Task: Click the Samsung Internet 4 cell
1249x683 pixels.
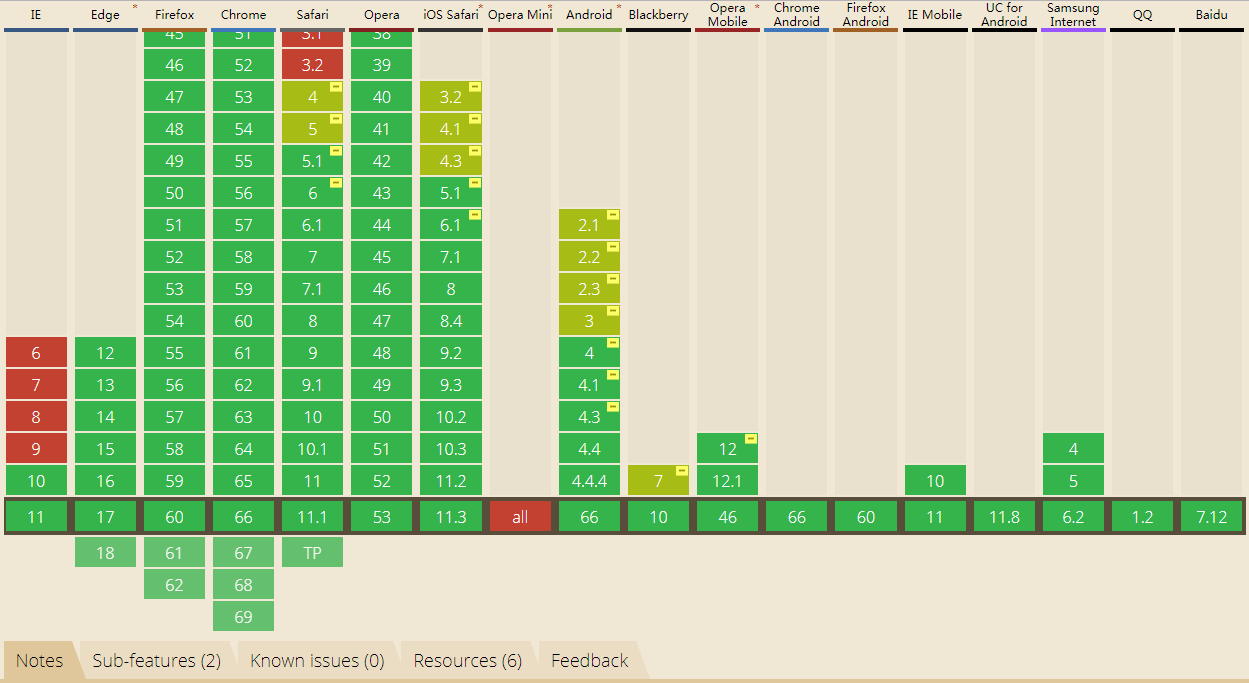Action: point(1073,449)
